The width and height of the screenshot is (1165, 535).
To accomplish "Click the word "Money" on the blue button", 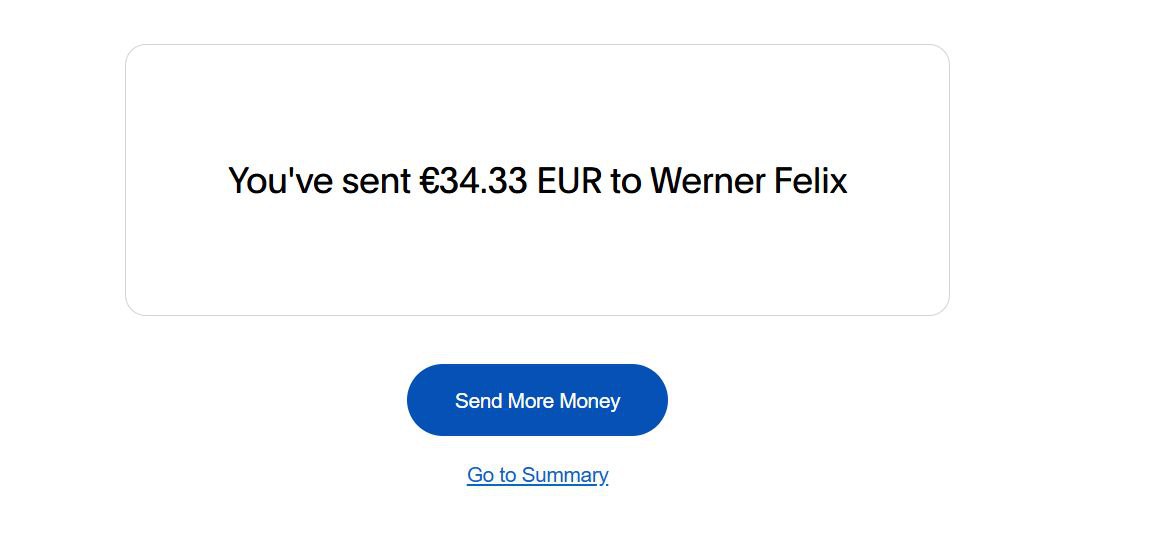I will (590, 401).
